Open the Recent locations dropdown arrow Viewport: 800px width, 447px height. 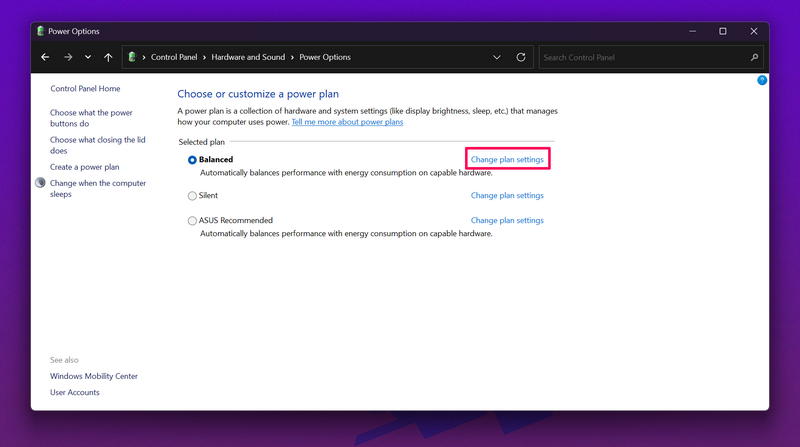point(88,58)
